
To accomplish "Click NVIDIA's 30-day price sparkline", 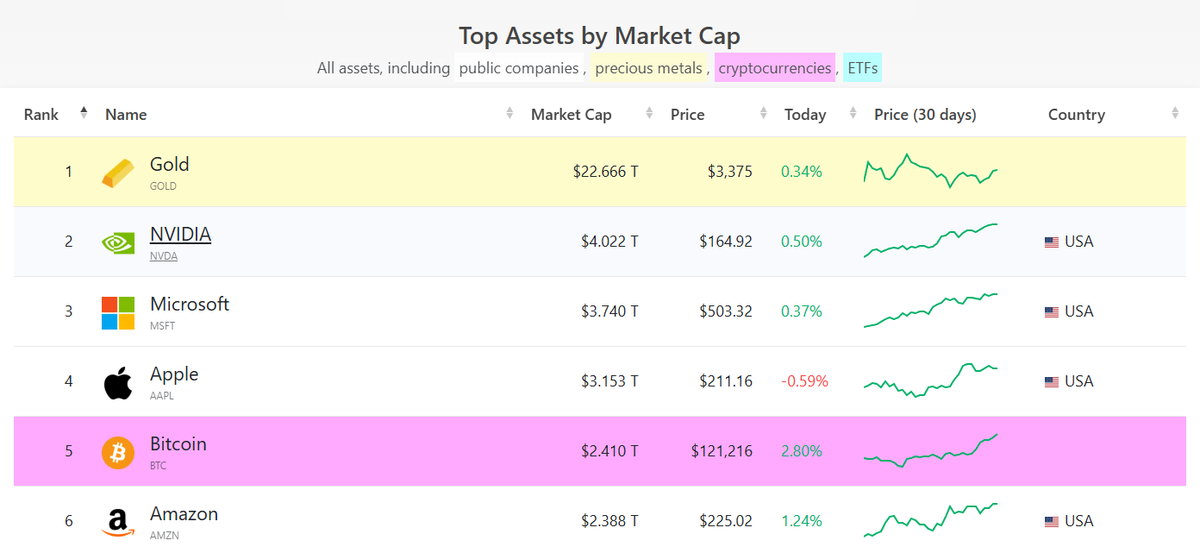I will [930, 241].
